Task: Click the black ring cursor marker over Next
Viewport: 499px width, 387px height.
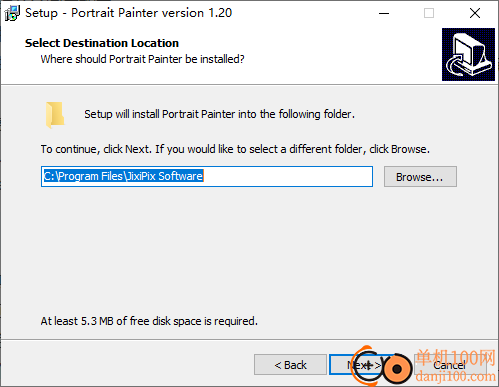Action: 367,366
